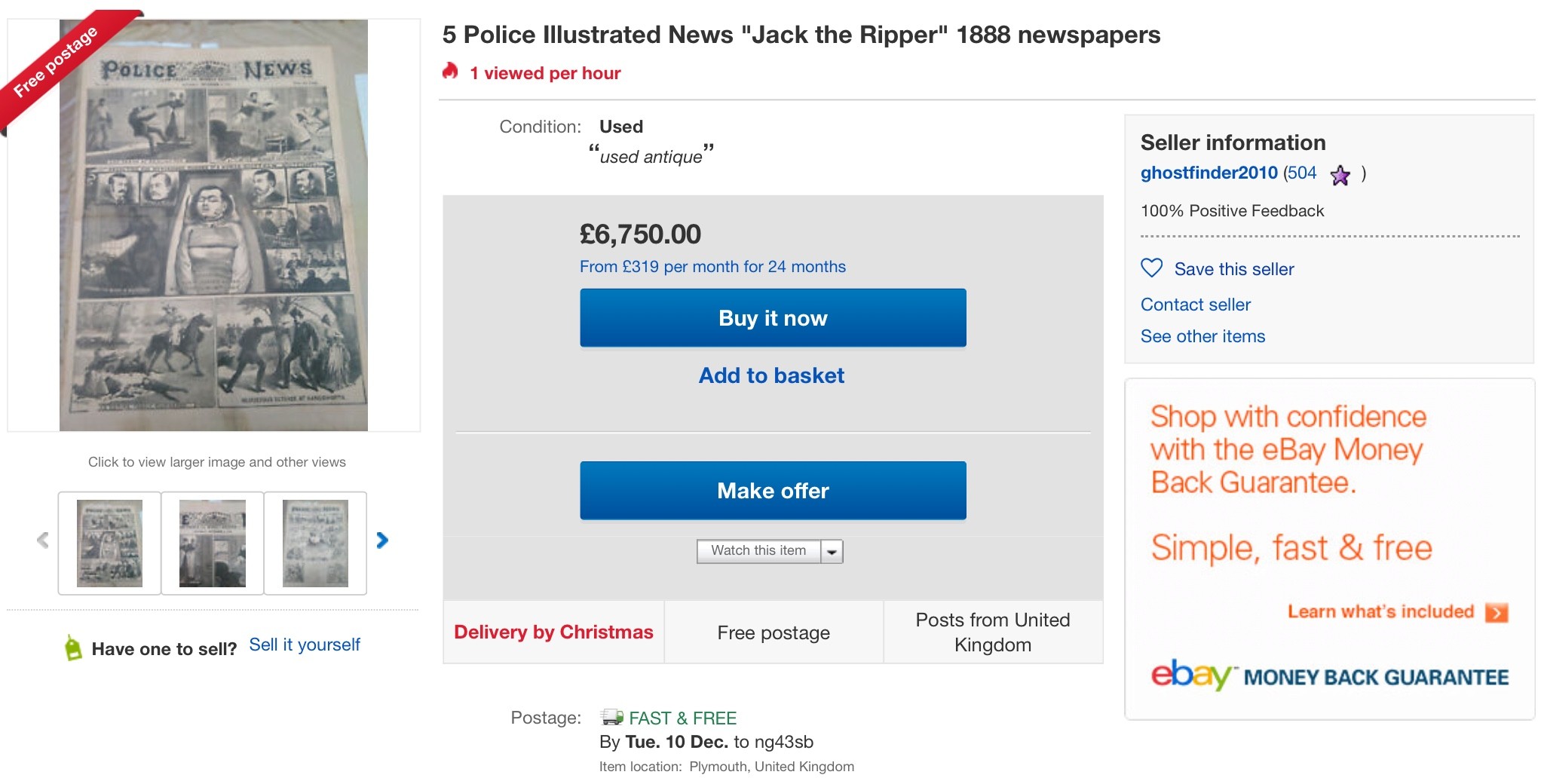
Task: Open See other items link
Action: [x=1202, y=336]
